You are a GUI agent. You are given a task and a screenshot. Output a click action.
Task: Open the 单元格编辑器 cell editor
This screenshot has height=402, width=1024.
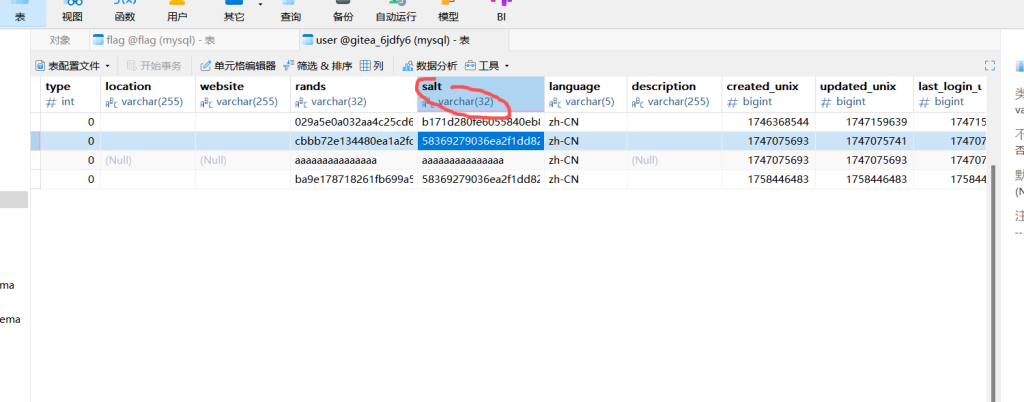(238, 65)
